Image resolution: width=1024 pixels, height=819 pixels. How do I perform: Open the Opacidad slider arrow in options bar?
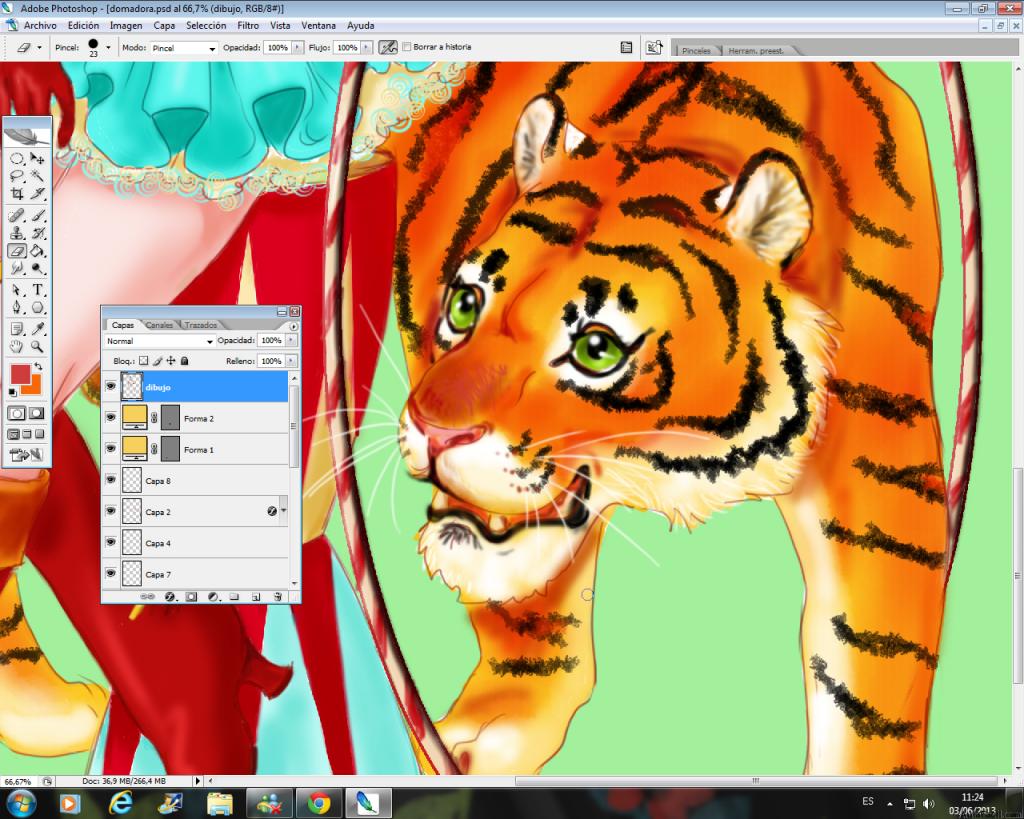click(298, 48)
